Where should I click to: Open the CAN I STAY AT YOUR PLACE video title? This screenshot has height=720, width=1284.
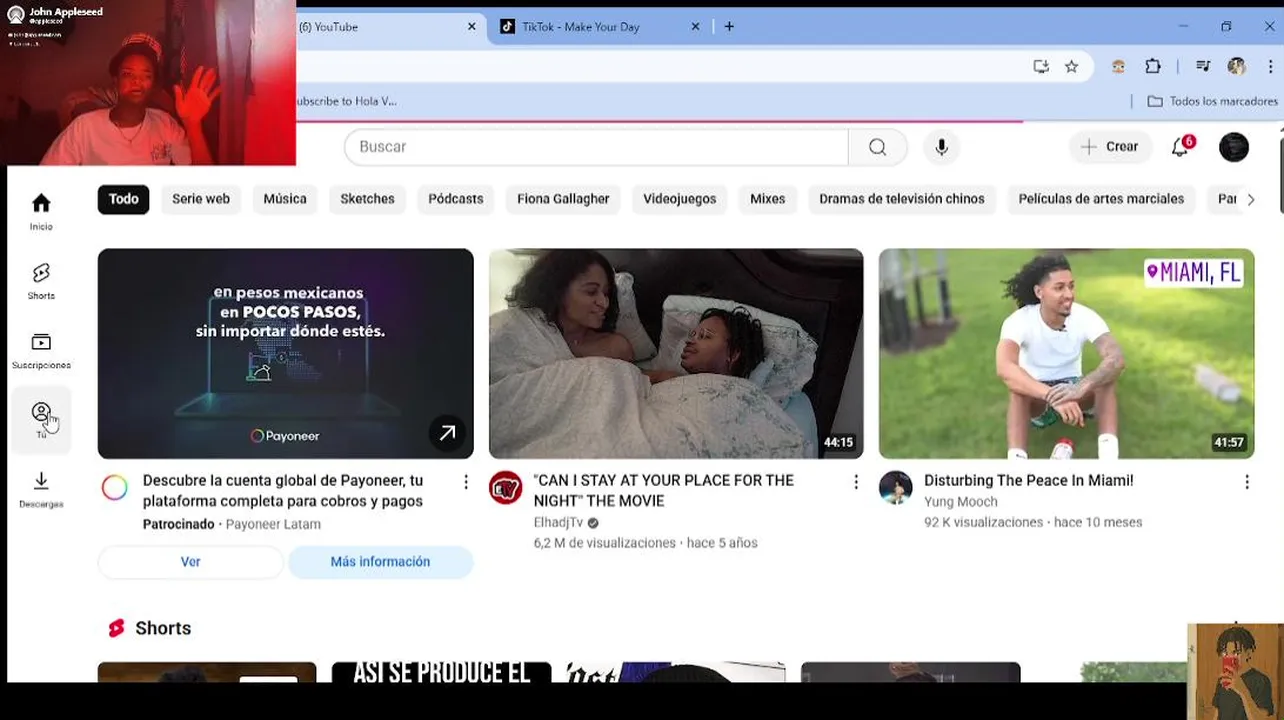(x=664, y=491)
